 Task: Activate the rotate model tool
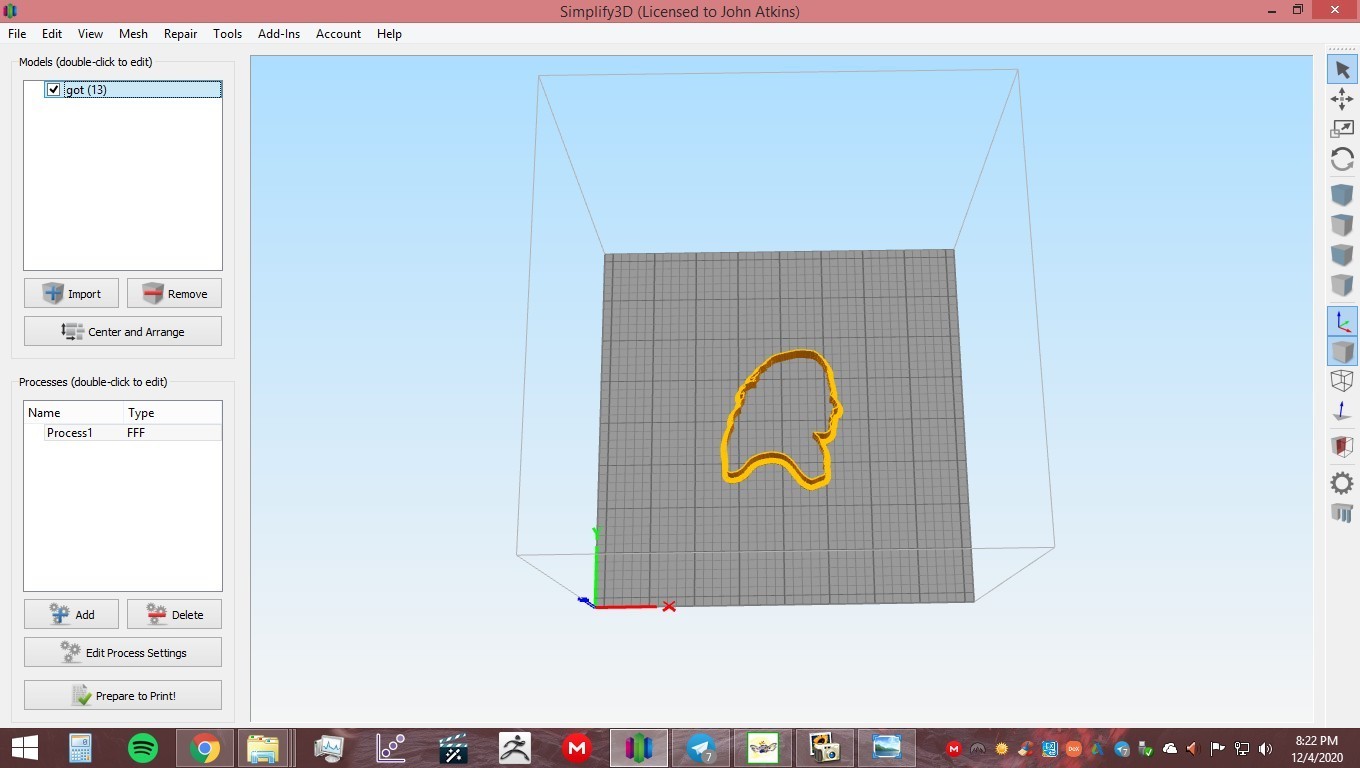coord(1342,159)
